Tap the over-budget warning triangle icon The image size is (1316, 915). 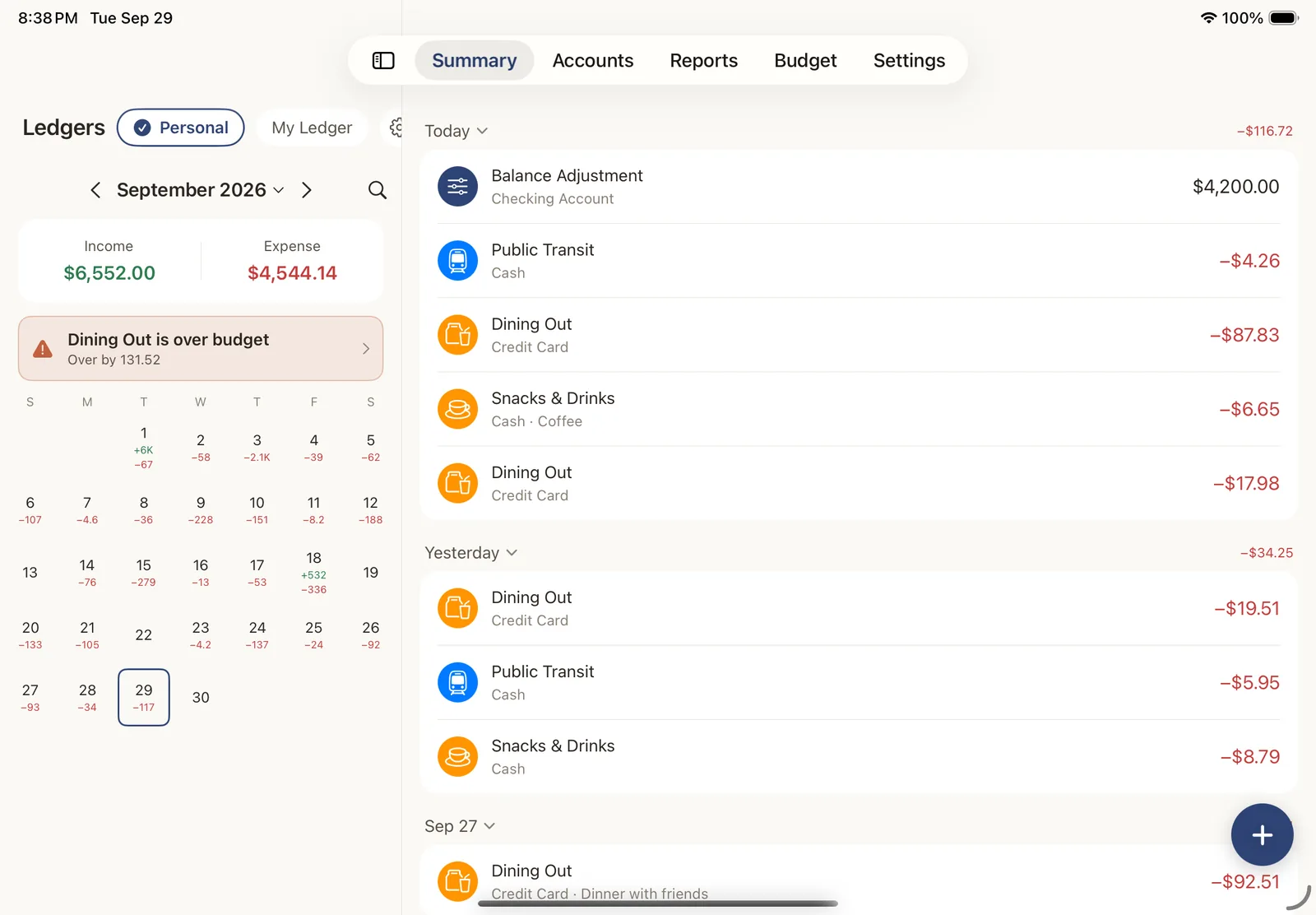(x=43, y=349)
